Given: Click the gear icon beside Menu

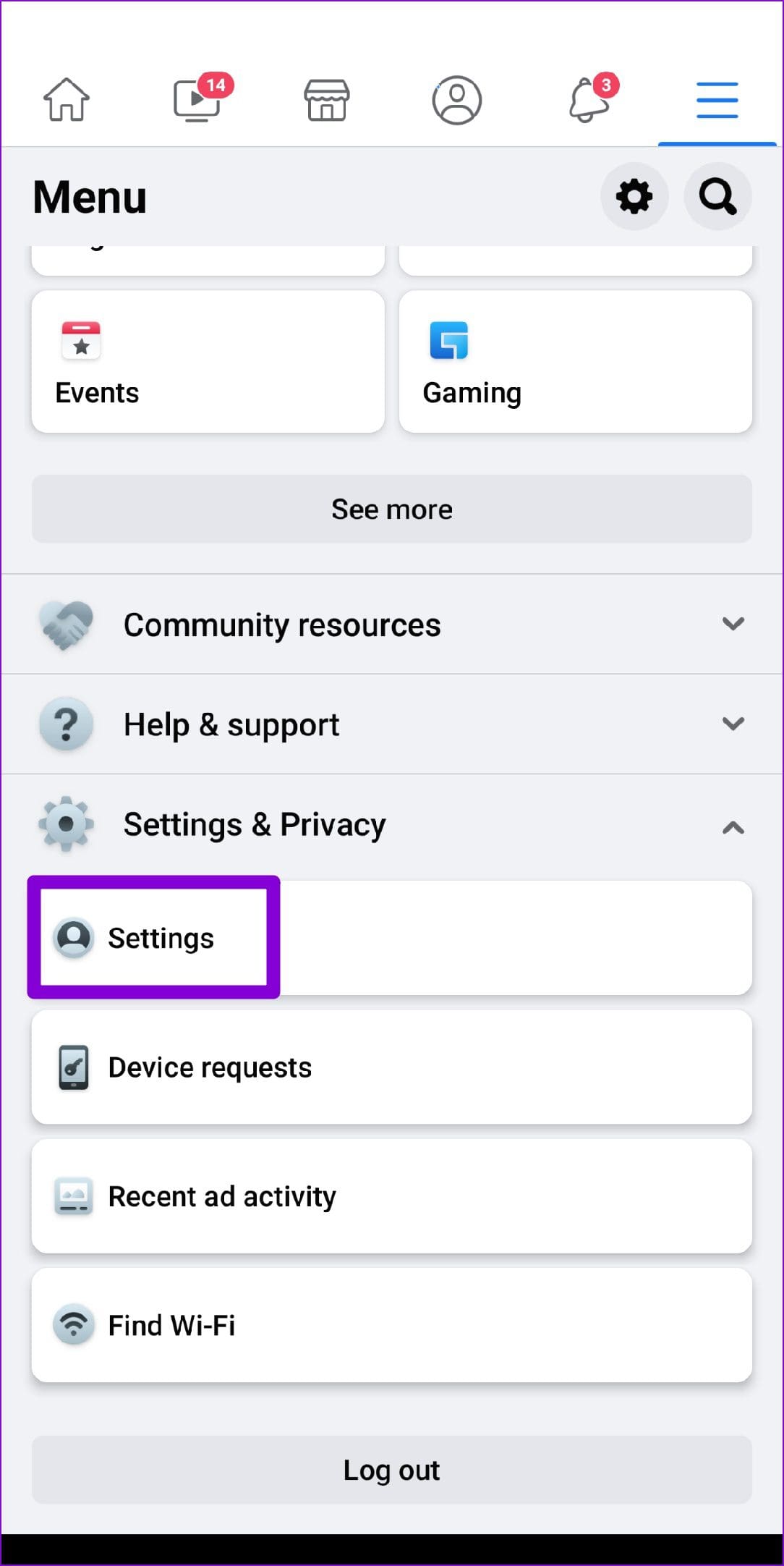Looking at the screenshot, I should [634, 197].
